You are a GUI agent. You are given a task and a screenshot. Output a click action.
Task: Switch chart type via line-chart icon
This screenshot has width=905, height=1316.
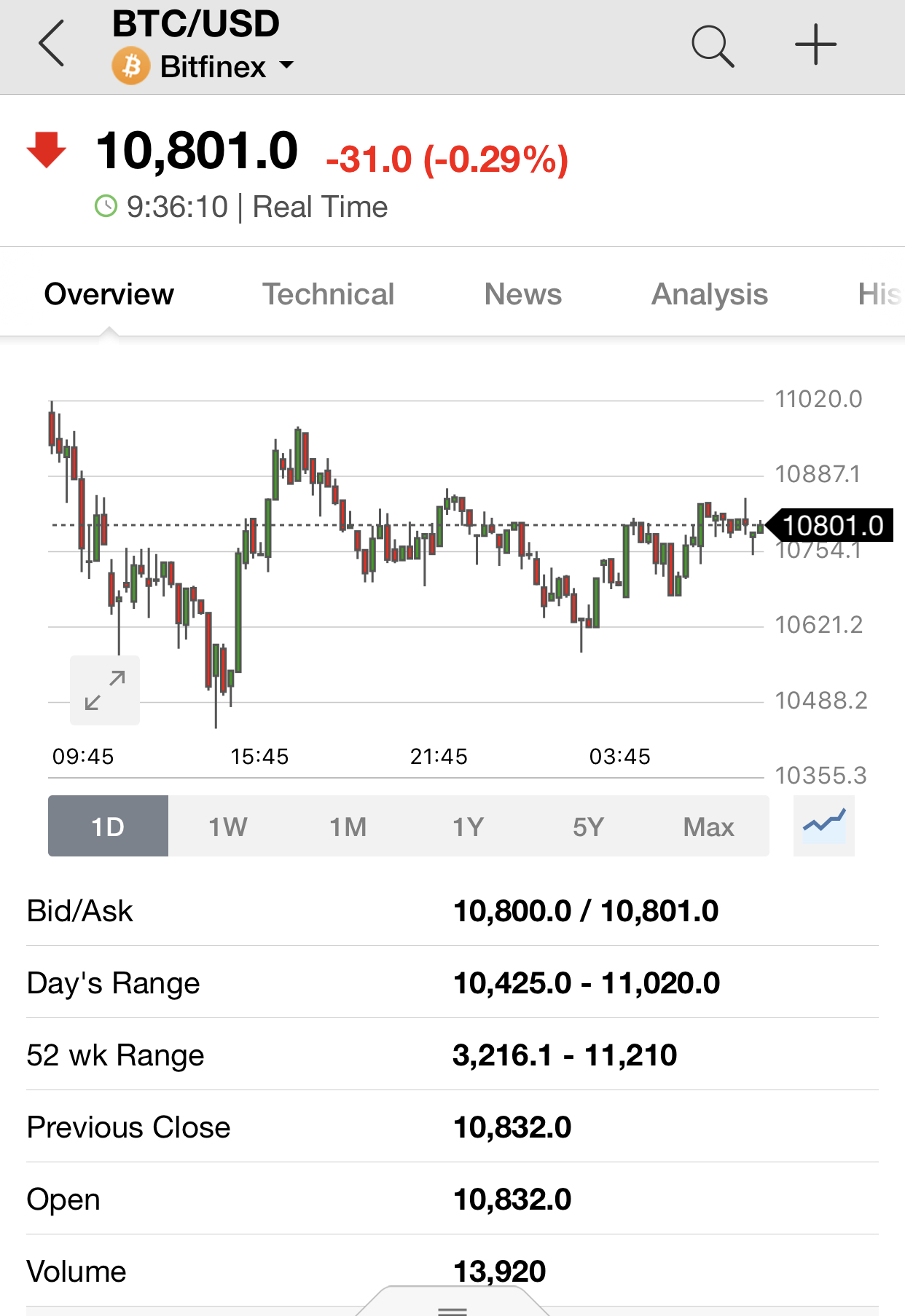(x=824, y=826)
